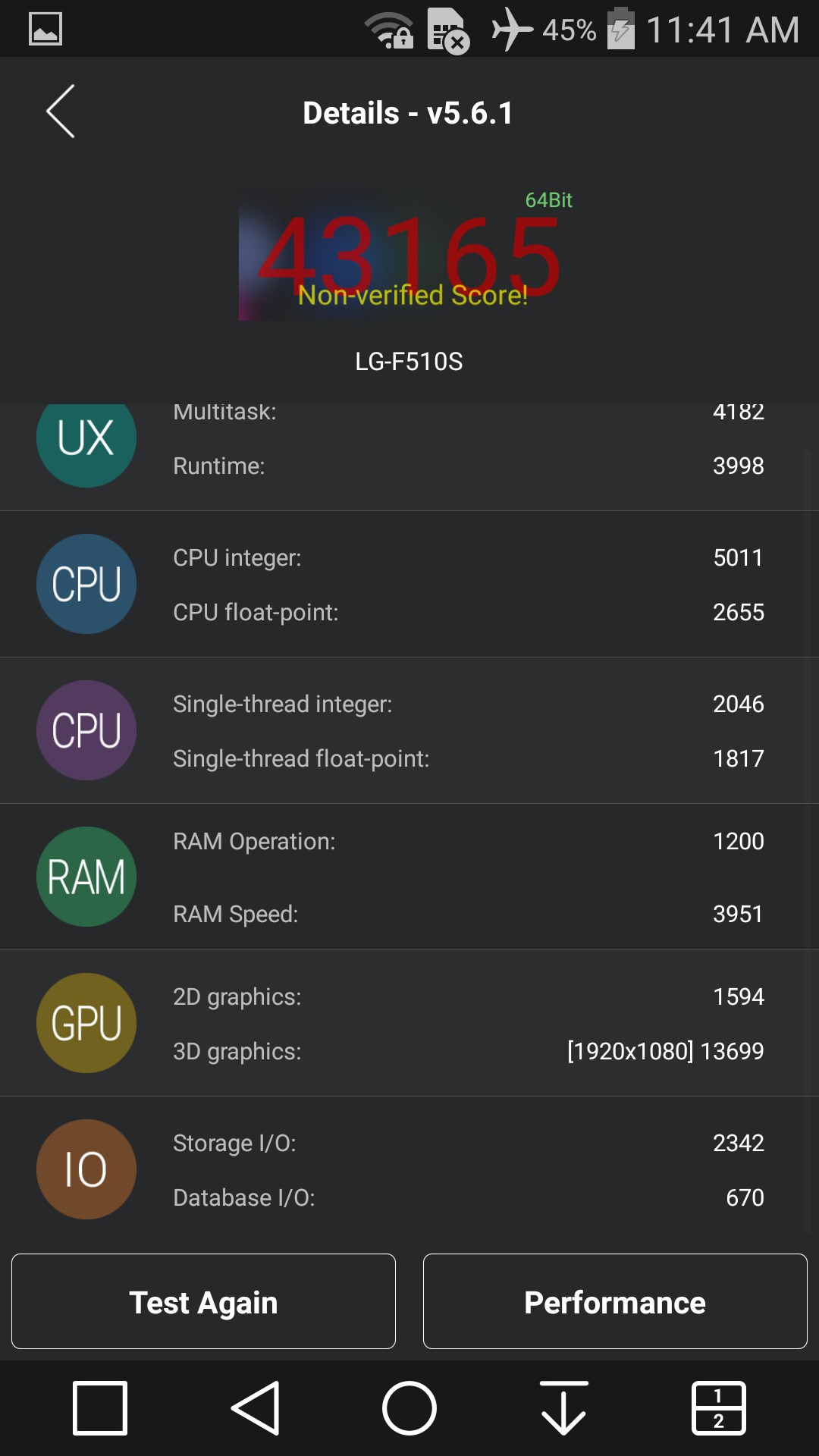Open the Performance button
Image resolution: width=819 pixels, height=1456 pixels.
[615, 1301]
